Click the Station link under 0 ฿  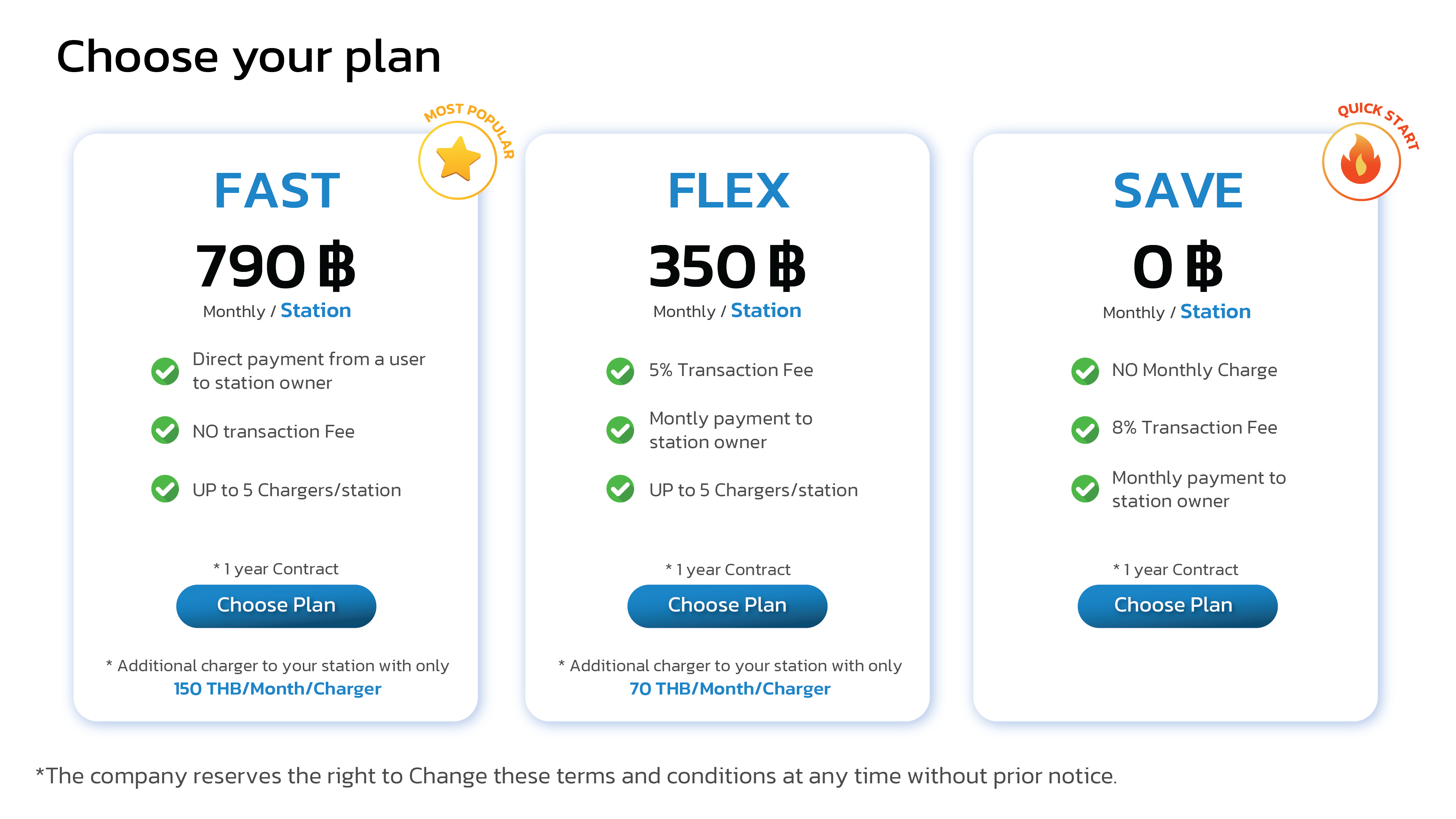1215,312
